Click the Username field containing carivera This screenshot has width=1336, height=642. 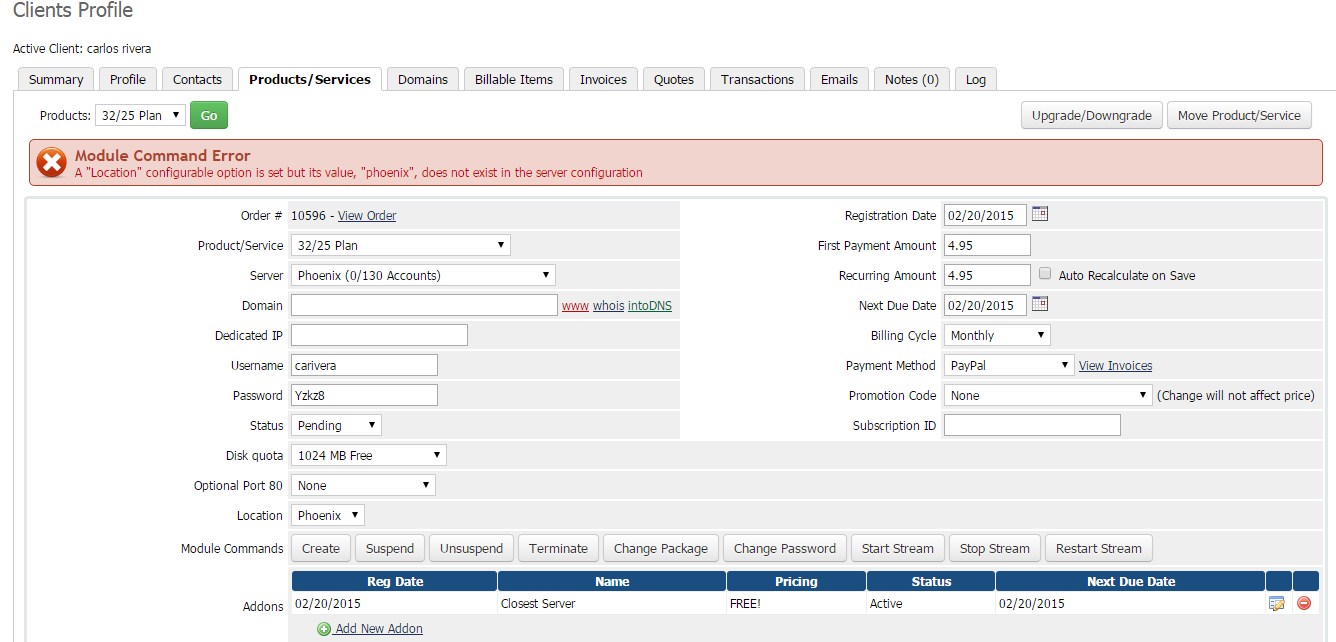click(364, 365)
